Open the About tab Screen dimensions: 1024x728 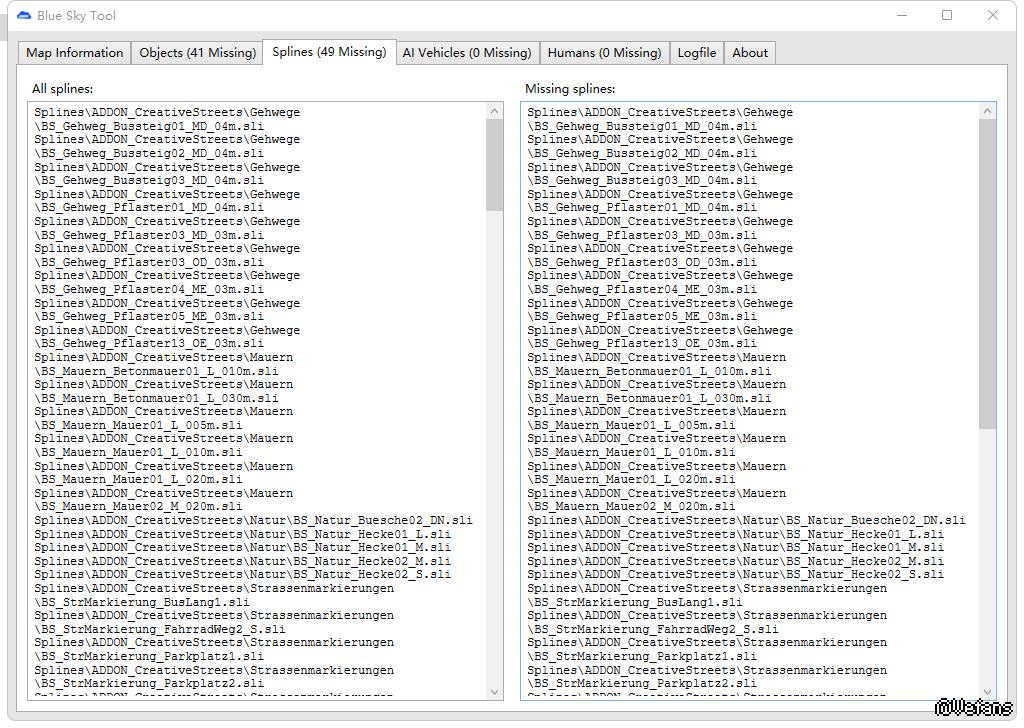(x=750, y=53)
